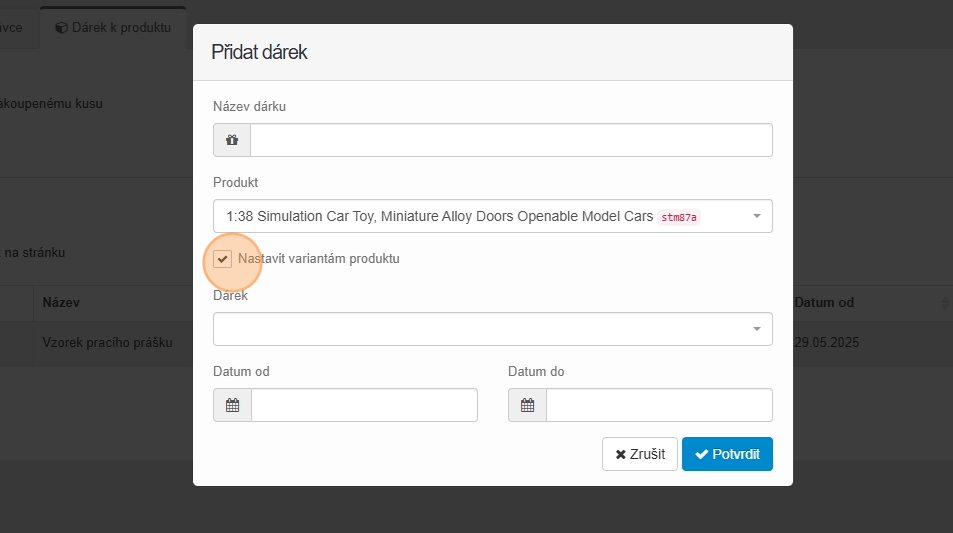Open the Produkt dropdown arrow
Image resolution: width=953 pixels, height=533 pixels.
click(756, 216)
